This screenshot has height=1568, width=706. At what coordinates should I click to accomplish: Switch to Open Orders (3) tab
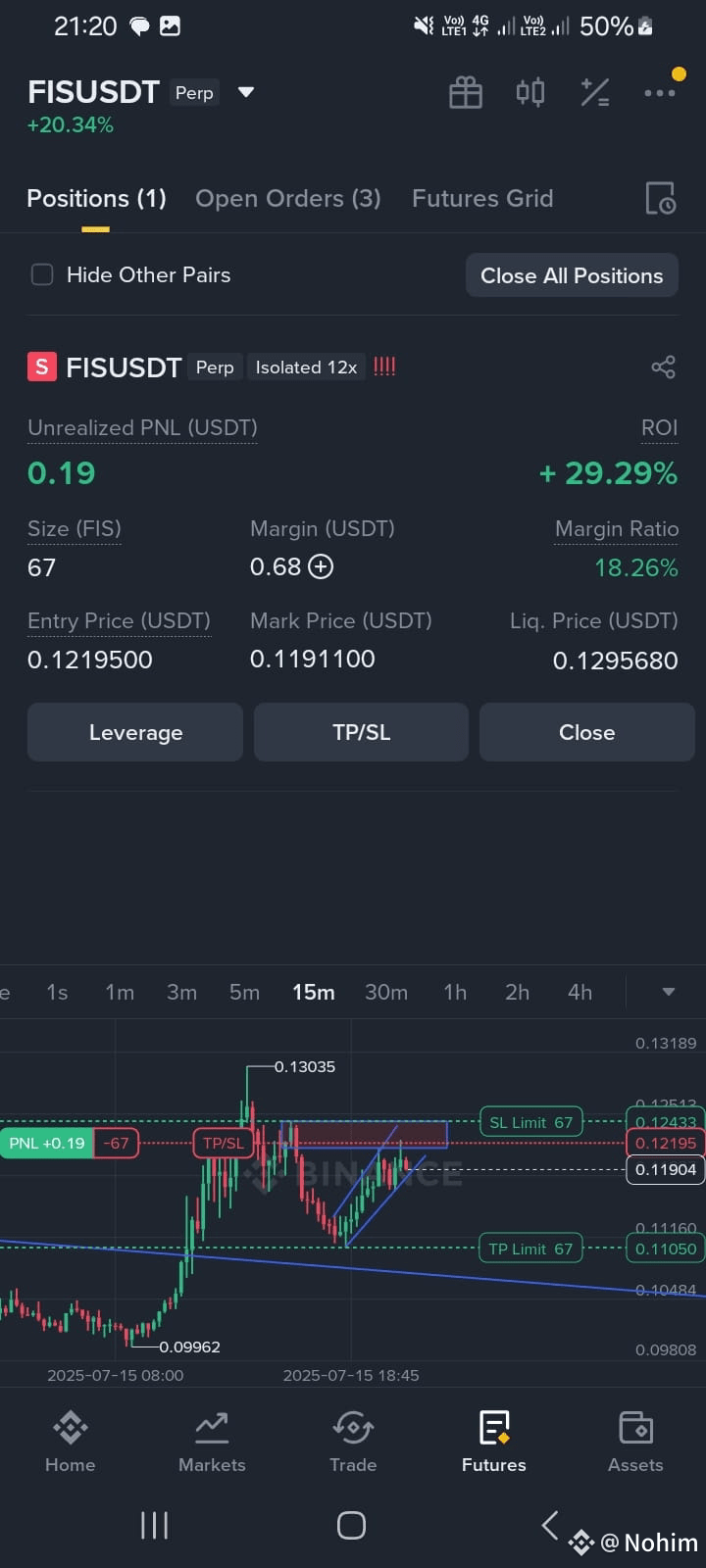tap(288, 198)
